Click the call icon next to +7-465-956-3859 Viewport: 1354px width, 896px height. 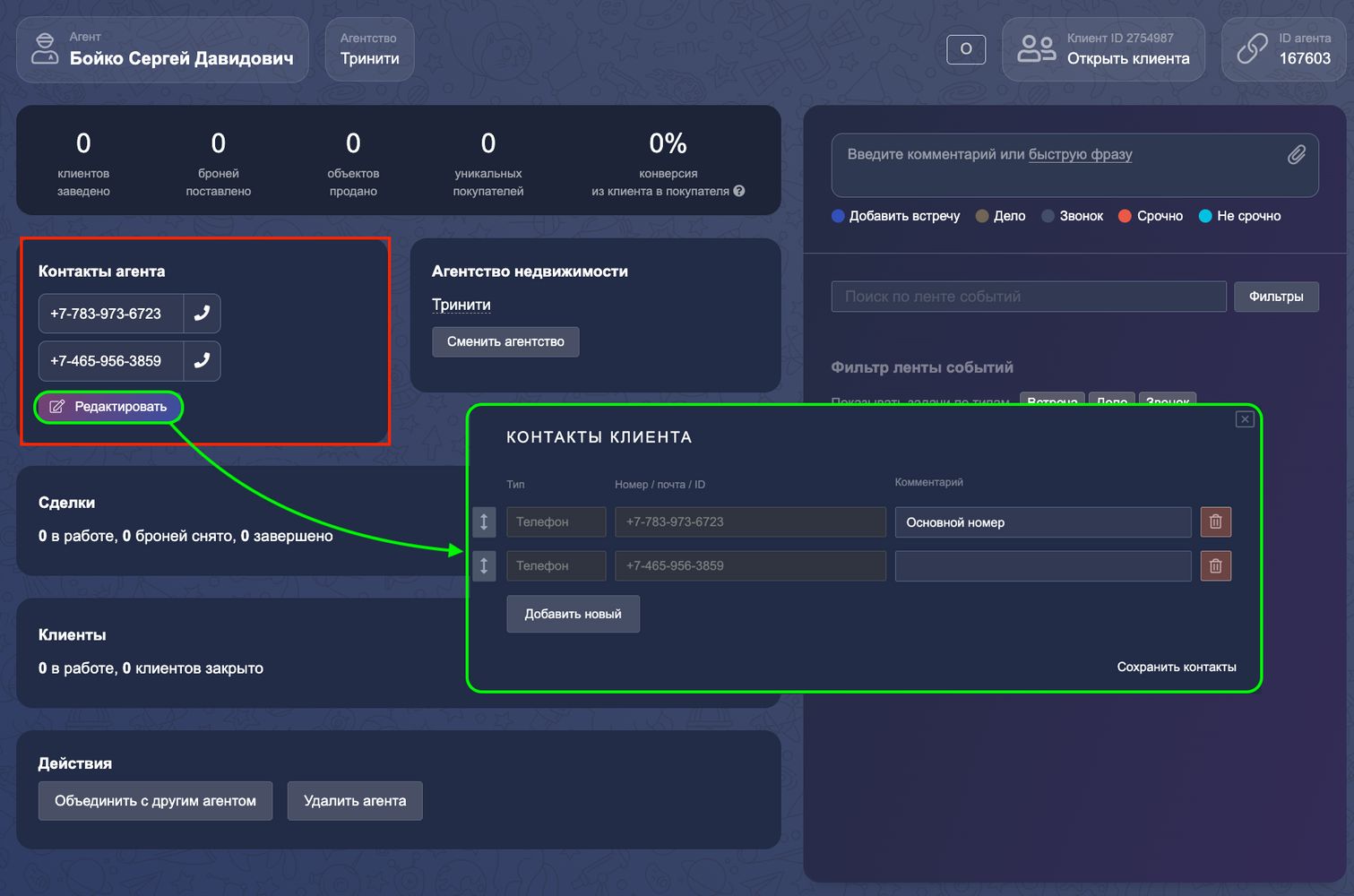(202, 360)
